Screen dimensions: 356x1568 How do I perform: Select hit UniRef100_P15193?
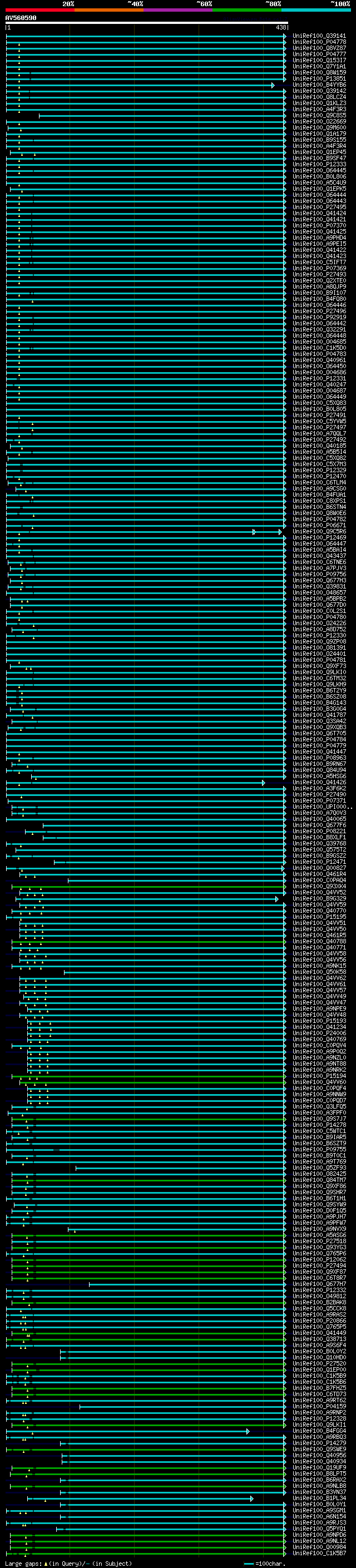coord(319,1021)
